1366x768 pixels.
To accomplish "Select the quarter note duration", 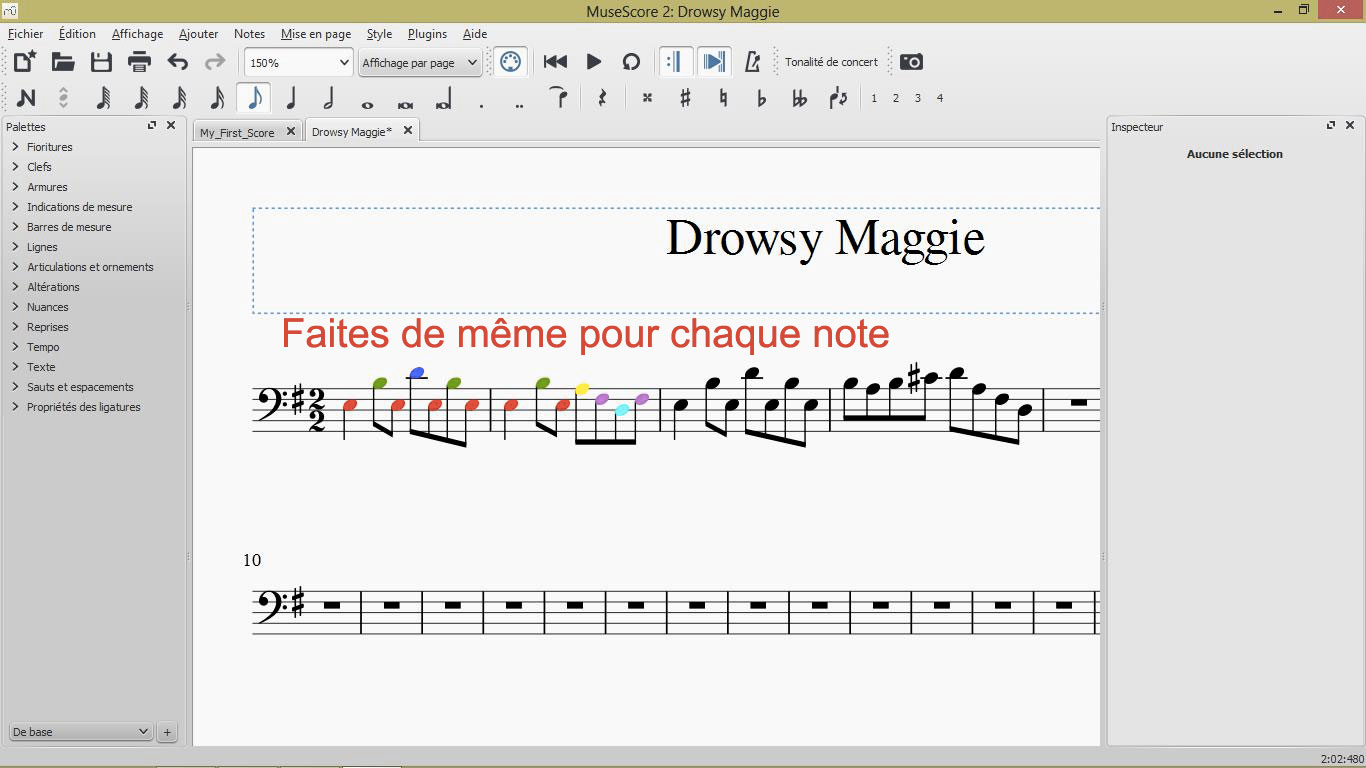I will 291,98.
